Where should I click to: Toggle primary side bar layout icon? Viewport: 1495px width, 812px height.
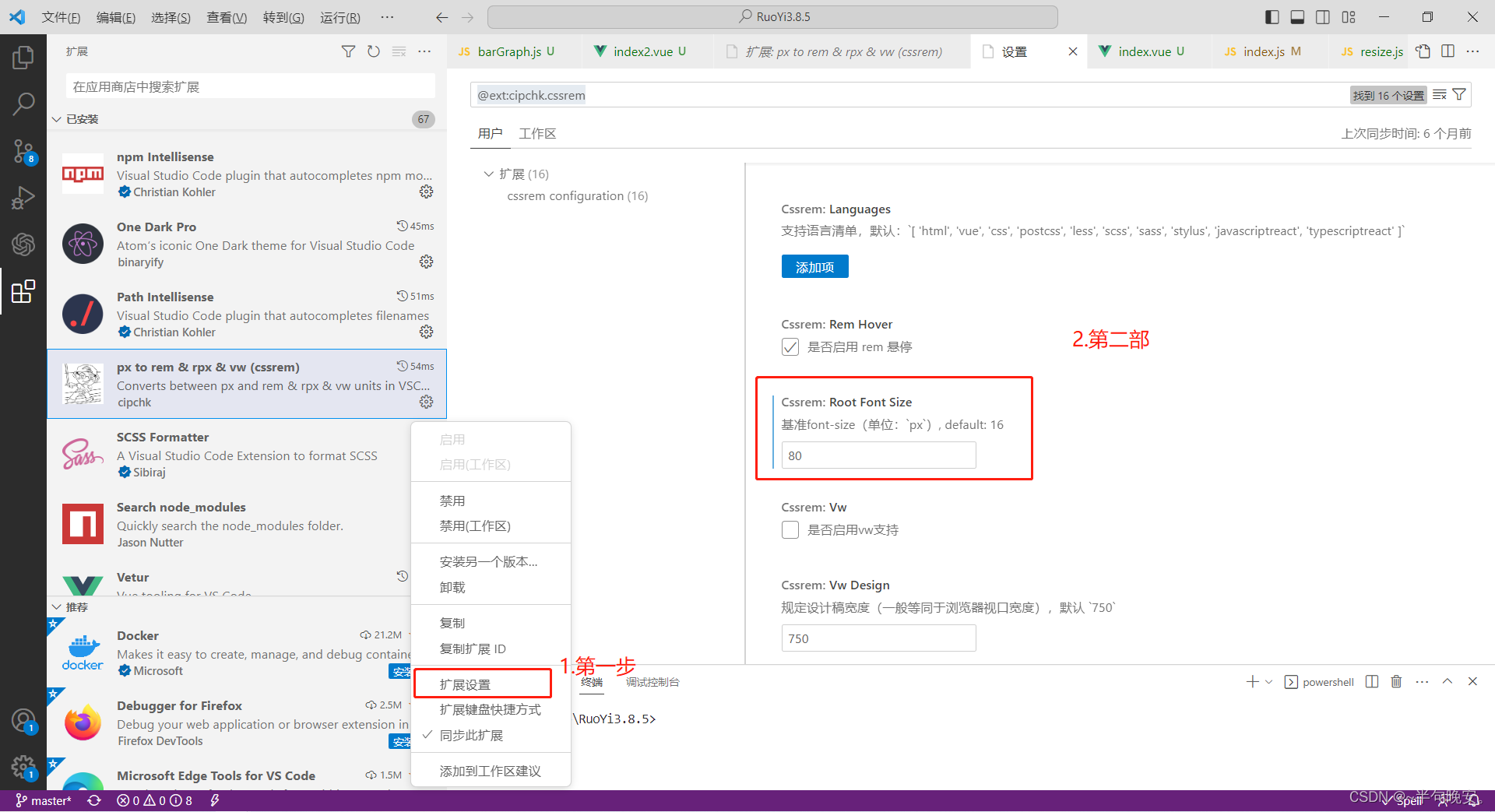[x=1272, y=17]
